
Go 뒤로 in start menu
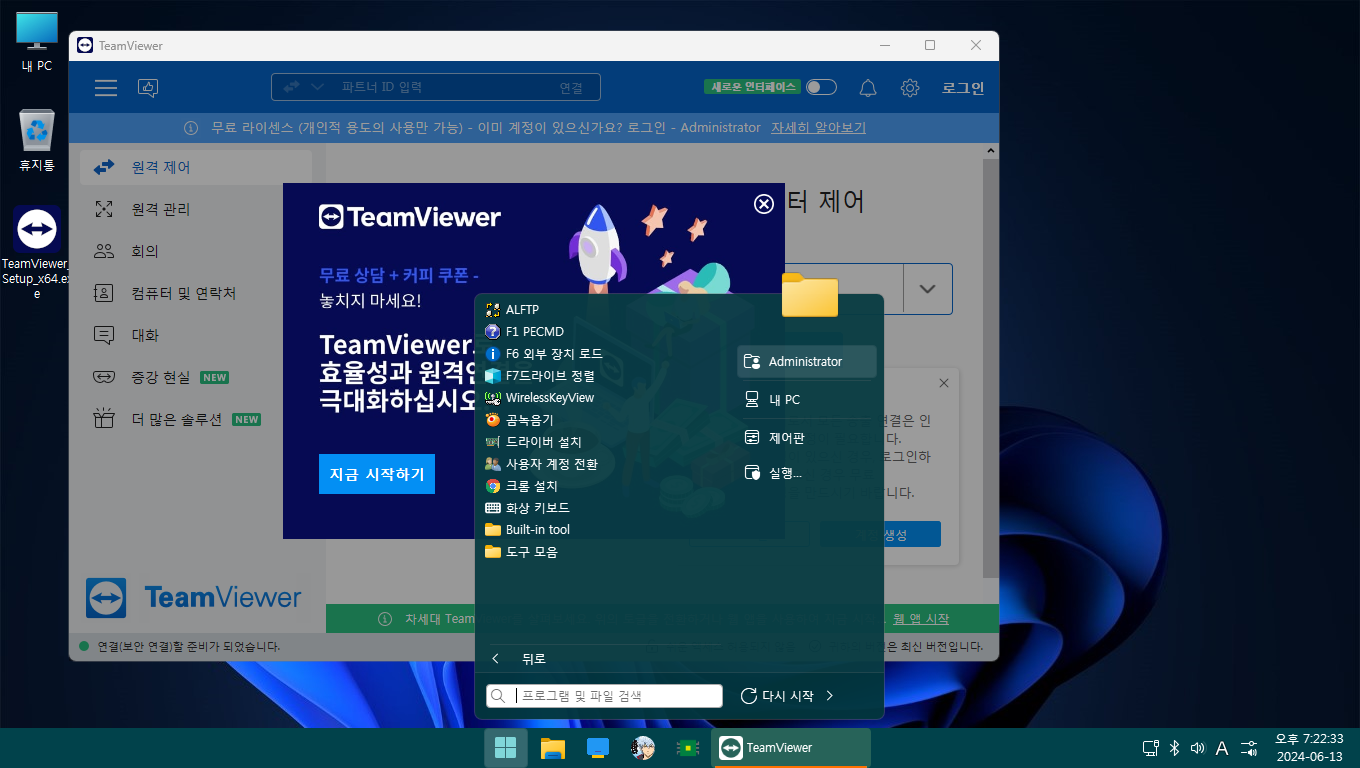(520, 659)
